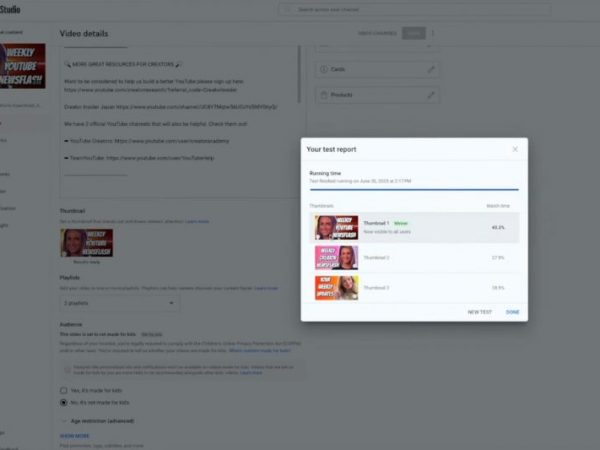Click the running time progress bar
The width and height of the screenshot is (600, 450).
point(414,189)
